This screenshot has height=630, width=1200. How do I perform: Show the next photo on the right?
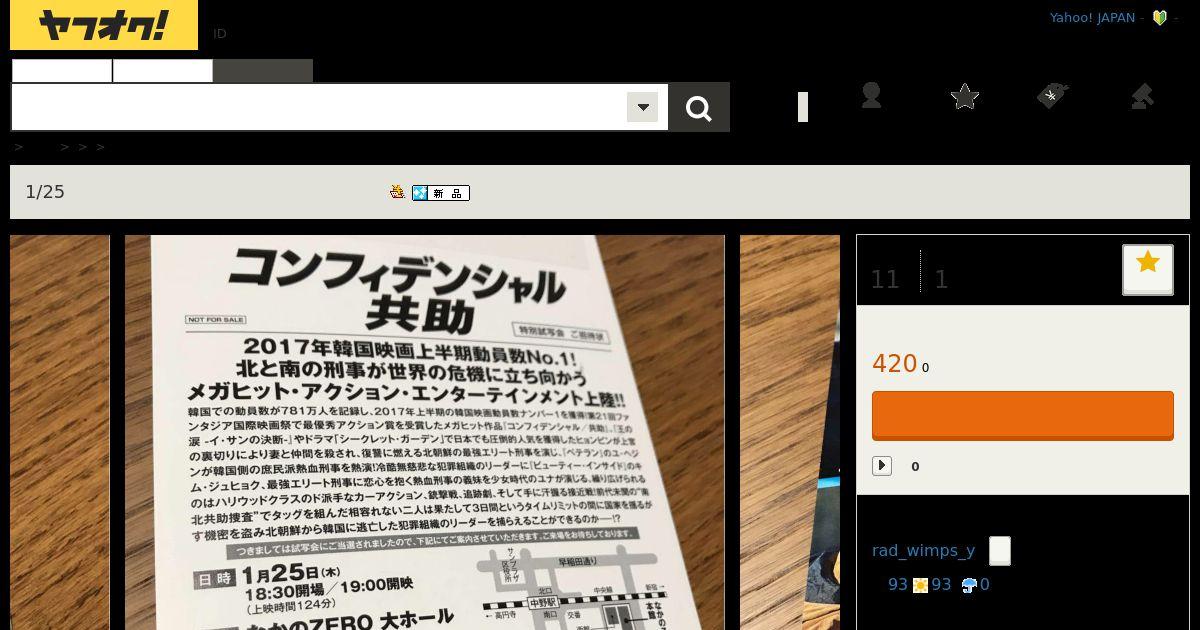pos(790,432)
